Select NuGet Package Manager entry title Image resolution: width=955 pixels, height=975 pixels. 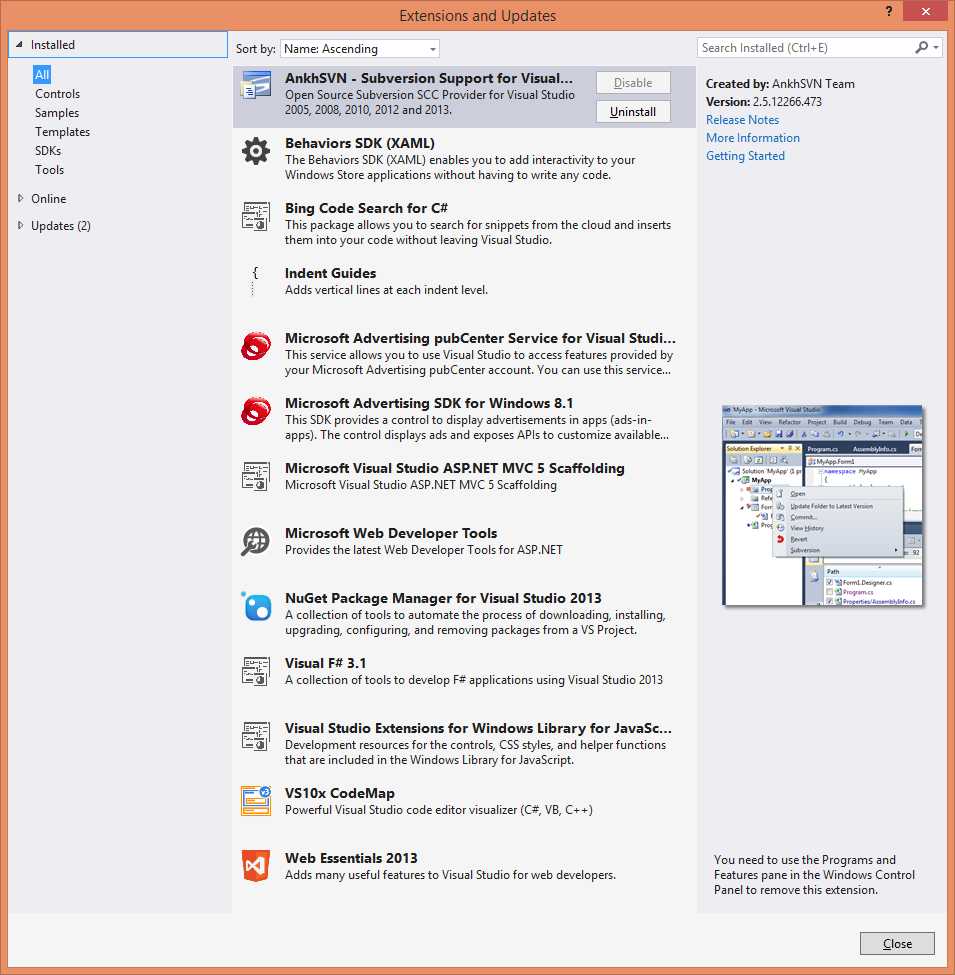(x=443, y=598)
